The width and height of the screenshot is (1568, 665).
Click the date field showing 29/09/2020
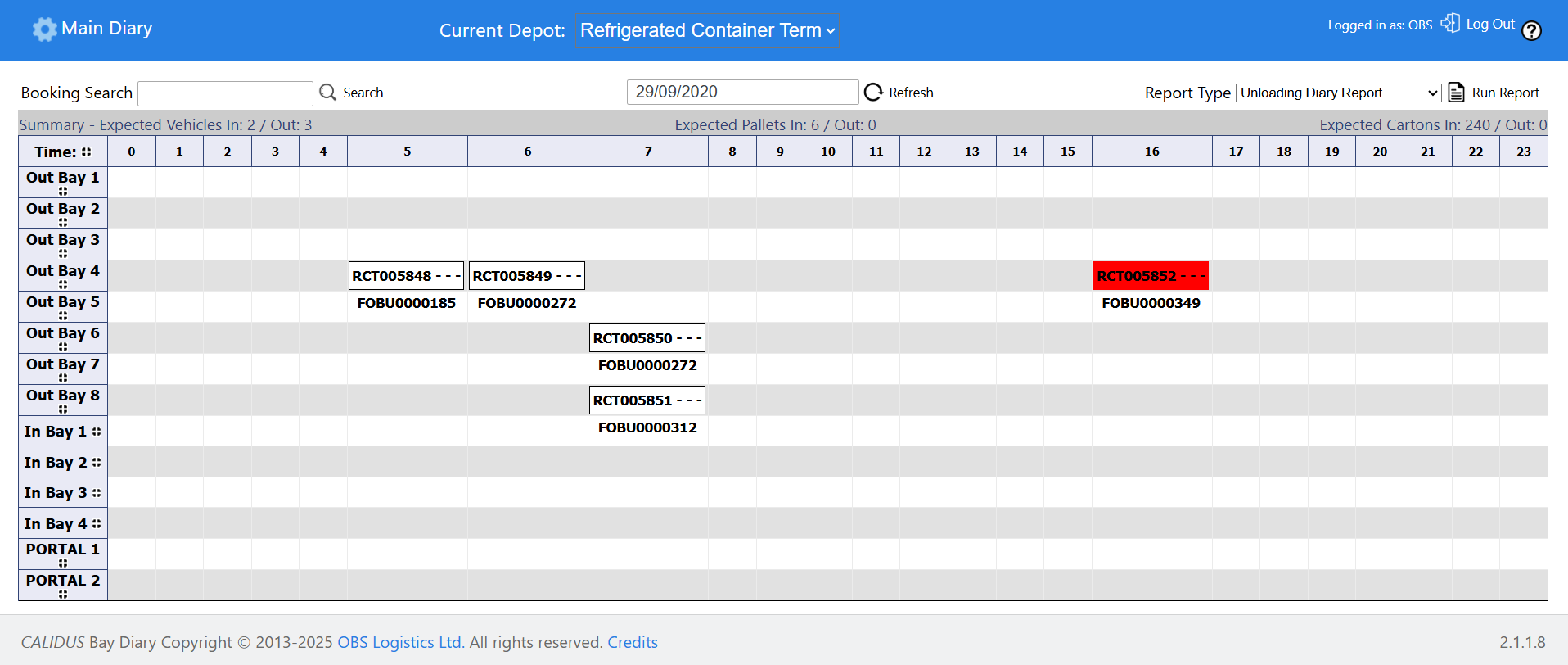point(742,92)
